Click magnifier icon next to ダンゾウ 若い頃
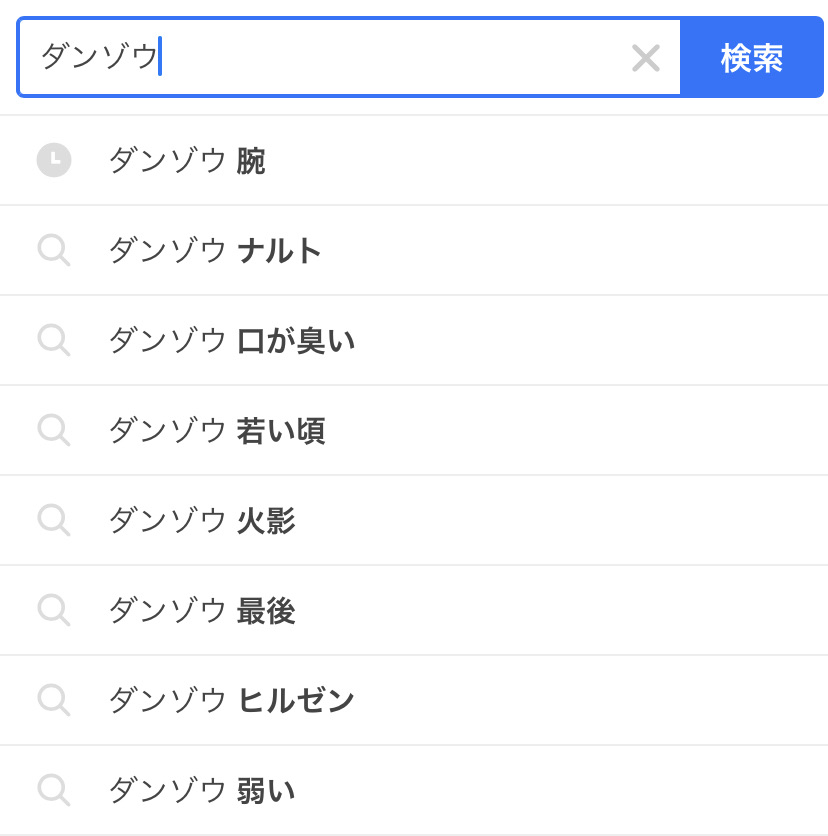This screenshot has height=836, width=828. [x=54, y=430]
